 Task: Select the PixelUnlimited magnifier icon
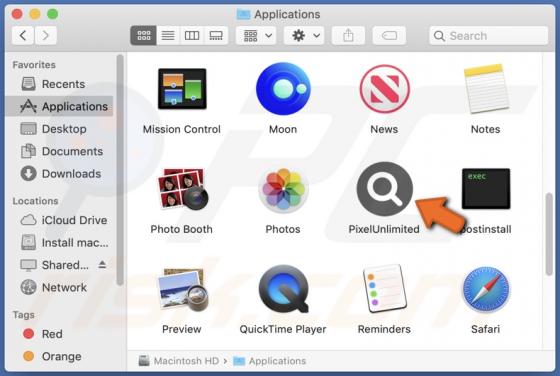coord(384,189)
